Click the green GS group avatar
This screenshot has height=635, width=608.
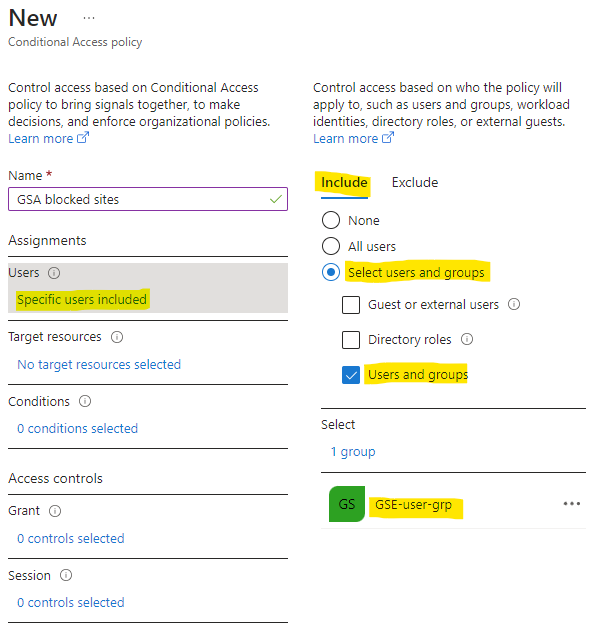347,504
